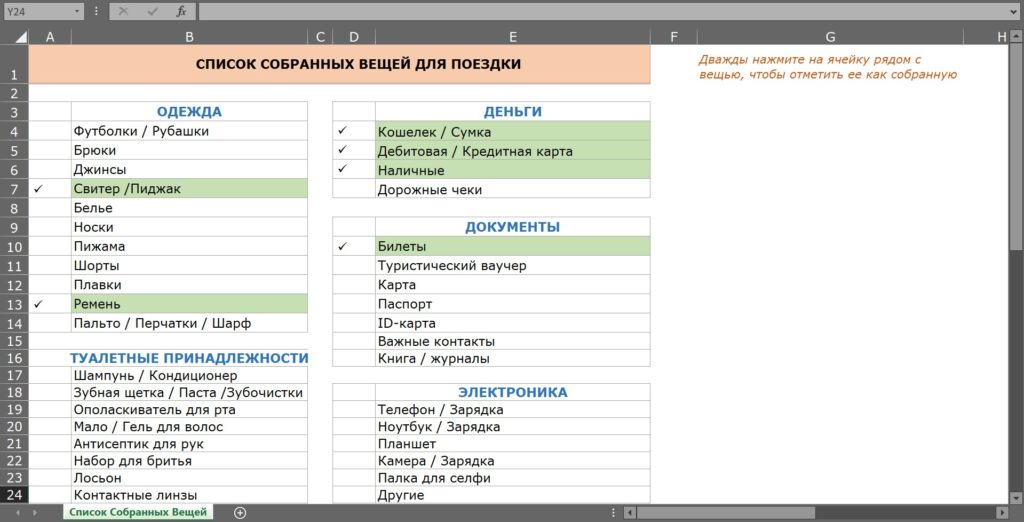Uncheck the Кошелек / Сумка checkmark cell

point(353,131)
